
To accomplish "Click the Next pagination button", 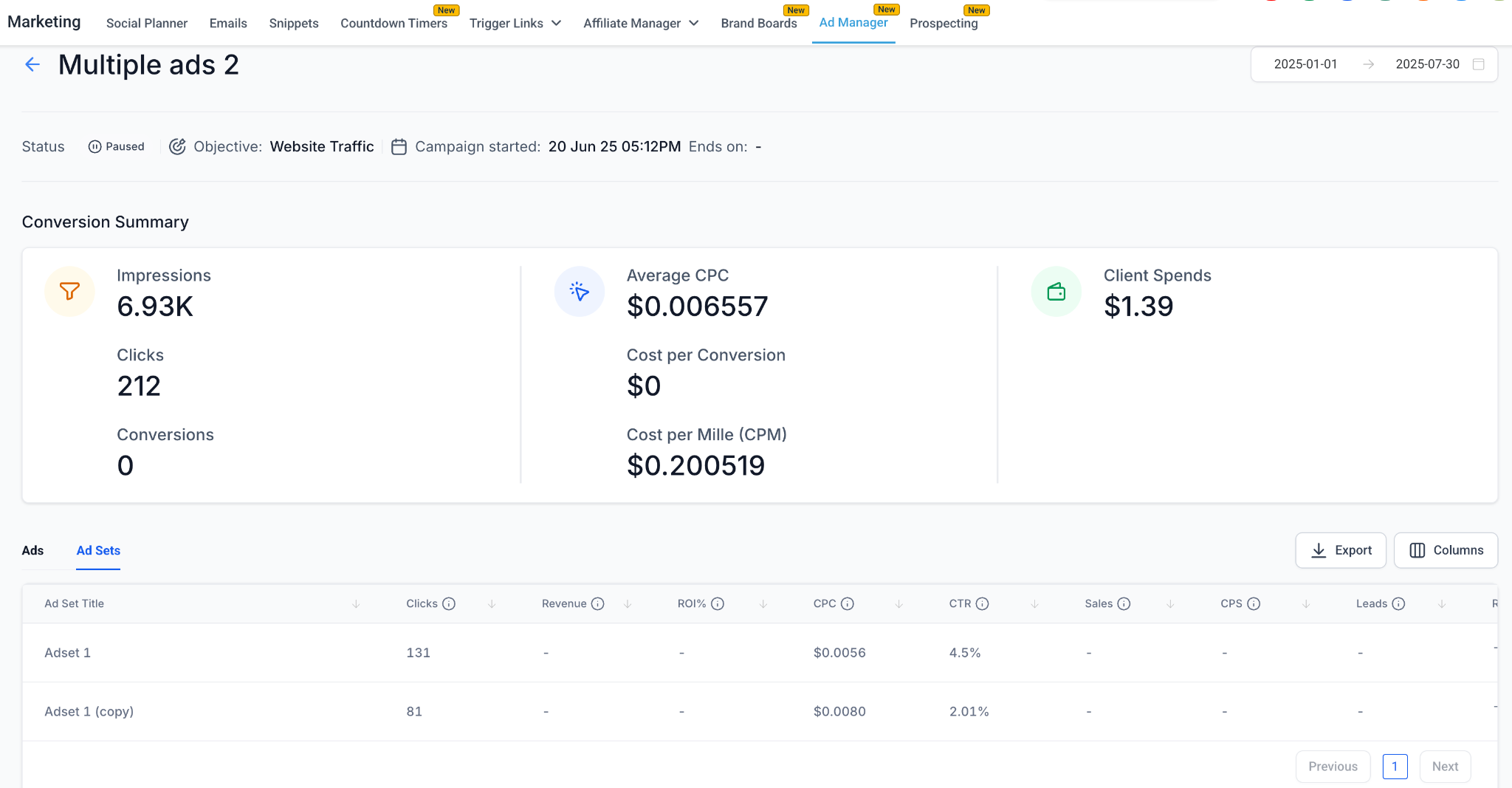I will tap(1445, 767).
